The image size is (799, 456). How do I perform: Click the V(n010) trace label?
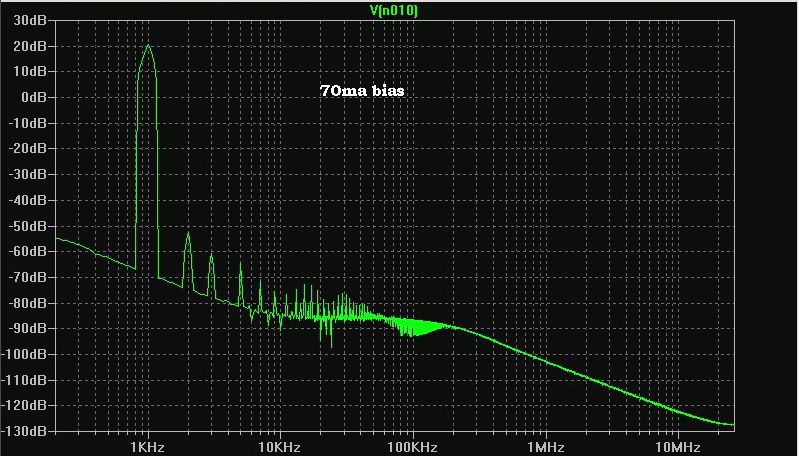[393, 10]
